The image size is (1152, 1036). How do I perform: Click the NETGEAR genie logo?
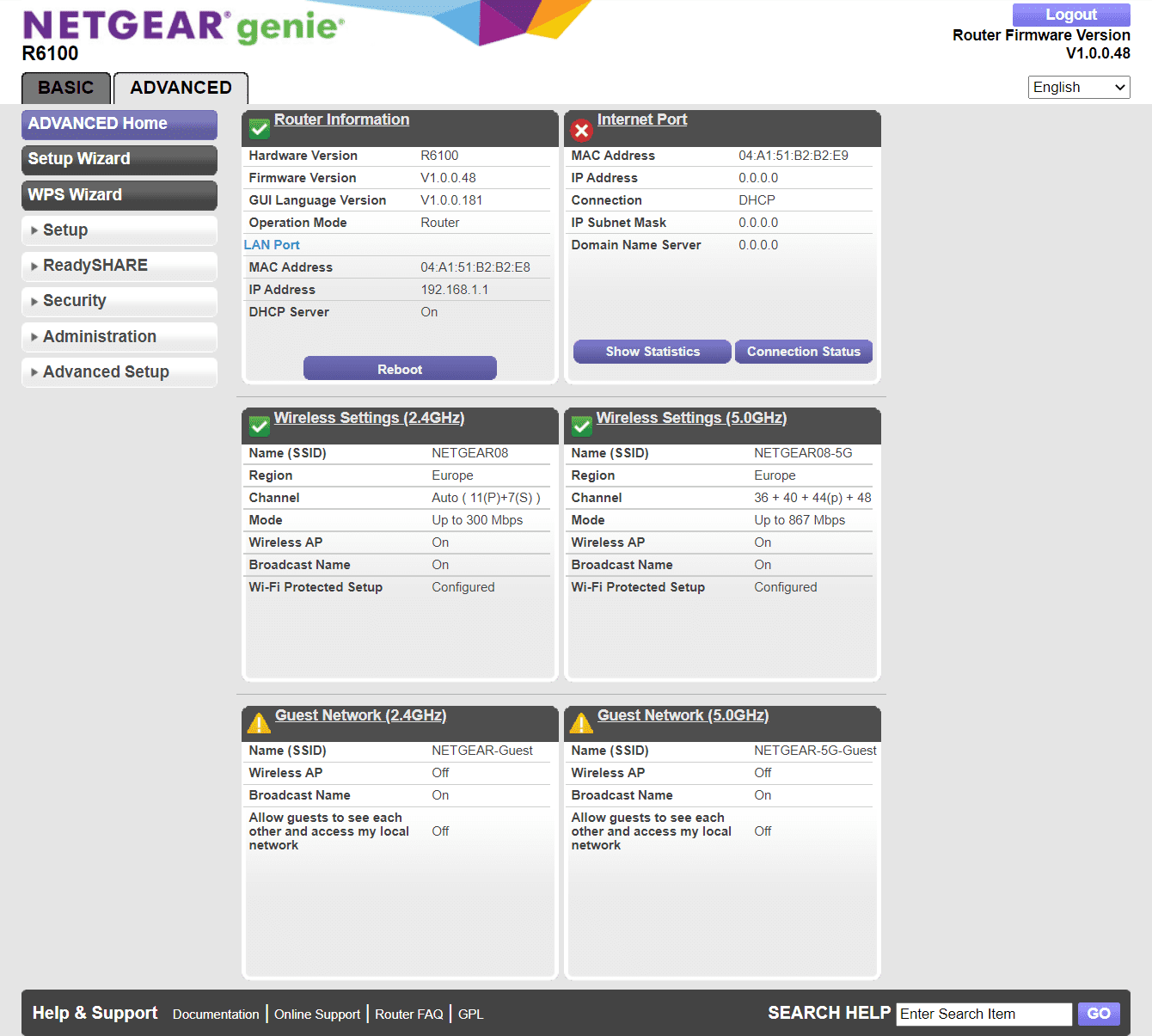[183, 26]
